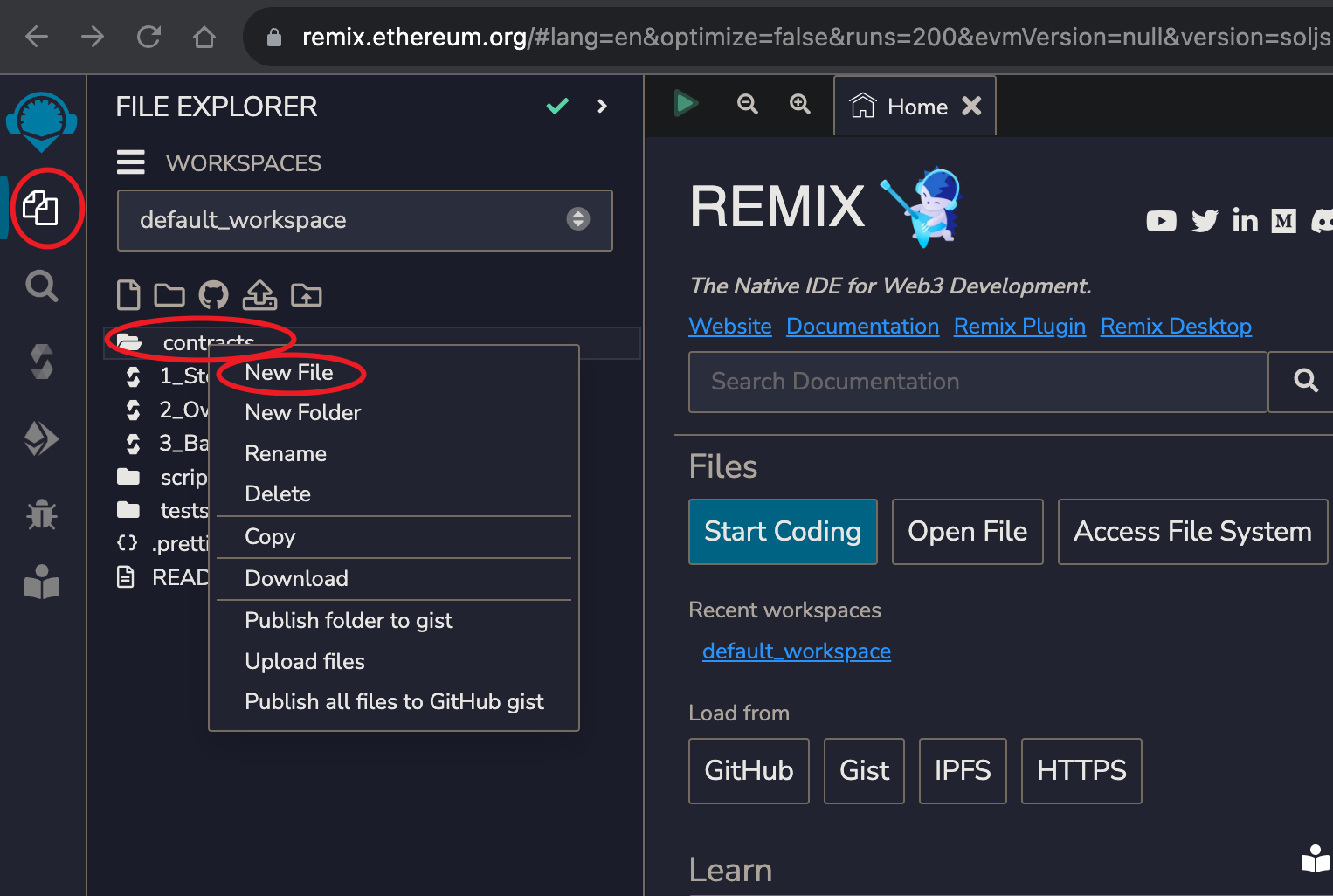The width and height of the screenshot is (1333, 896).
Task: Select New File from context menu
Action: (x=289, y=373)
